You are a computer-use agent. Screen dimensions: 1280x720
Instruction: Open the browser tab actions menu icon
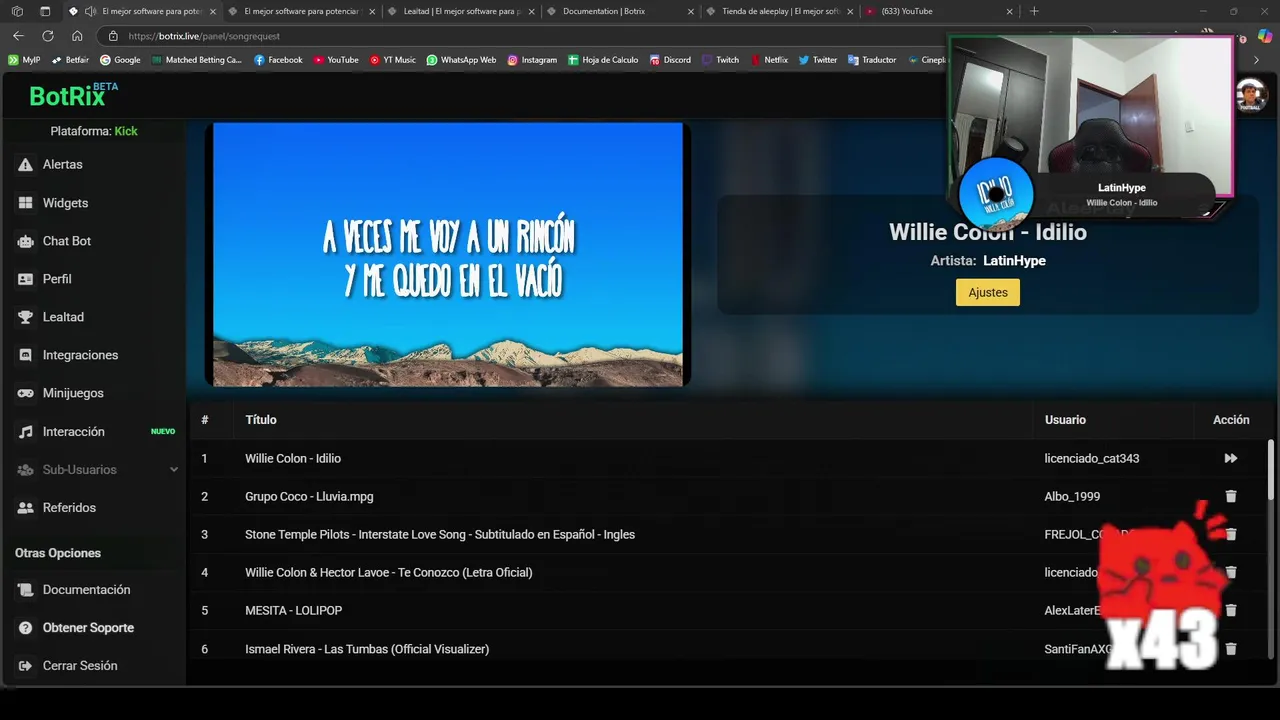[x=45, y=11]
